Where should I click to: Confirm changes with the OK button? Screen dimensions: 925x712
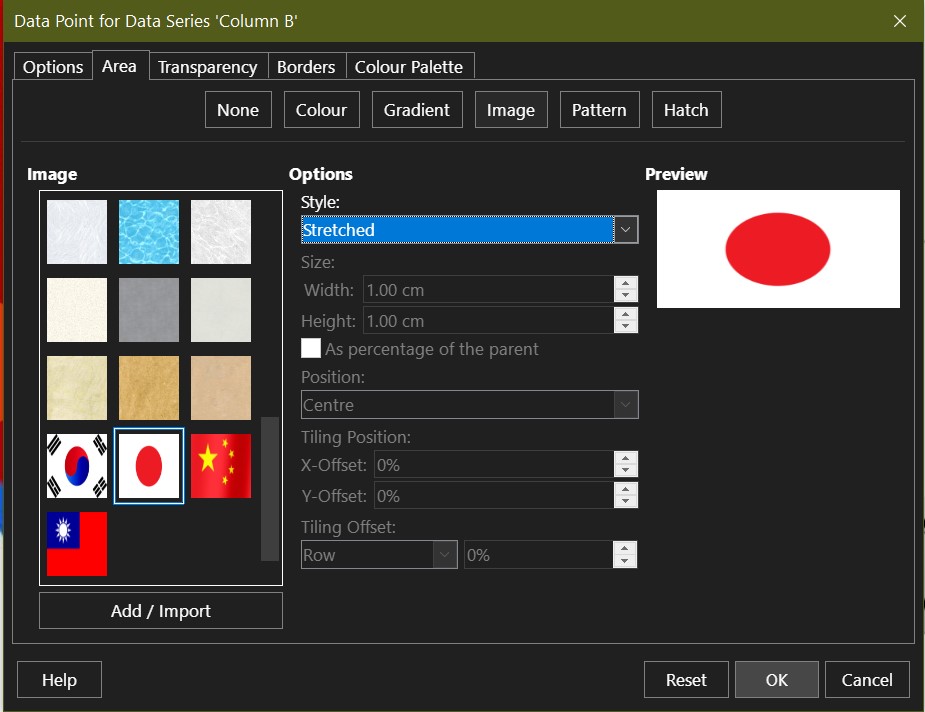point(776,680)
